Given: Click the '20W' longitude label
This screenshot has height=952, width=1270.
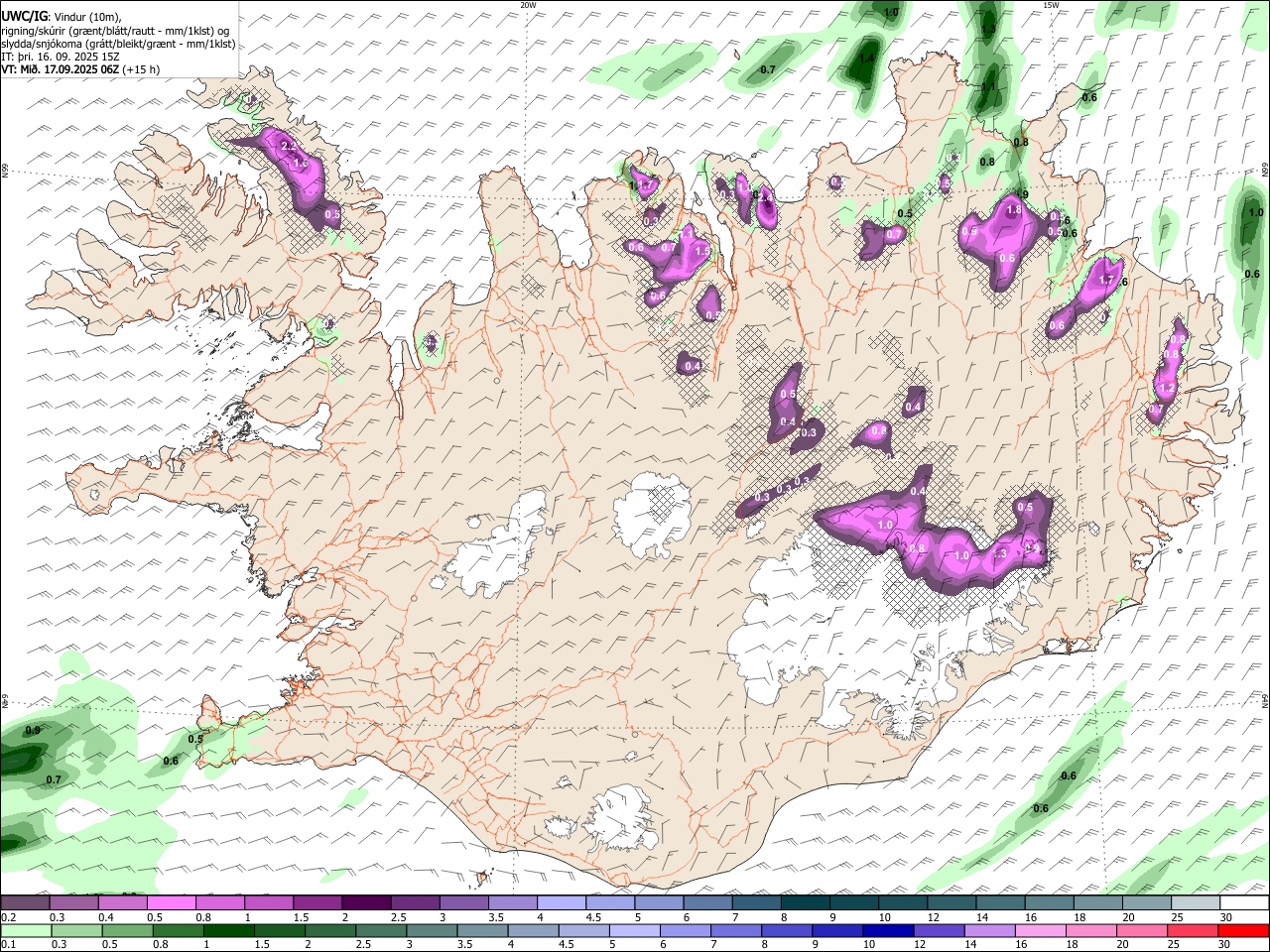Looking at the screenshot, I should (x=528, y=5).
